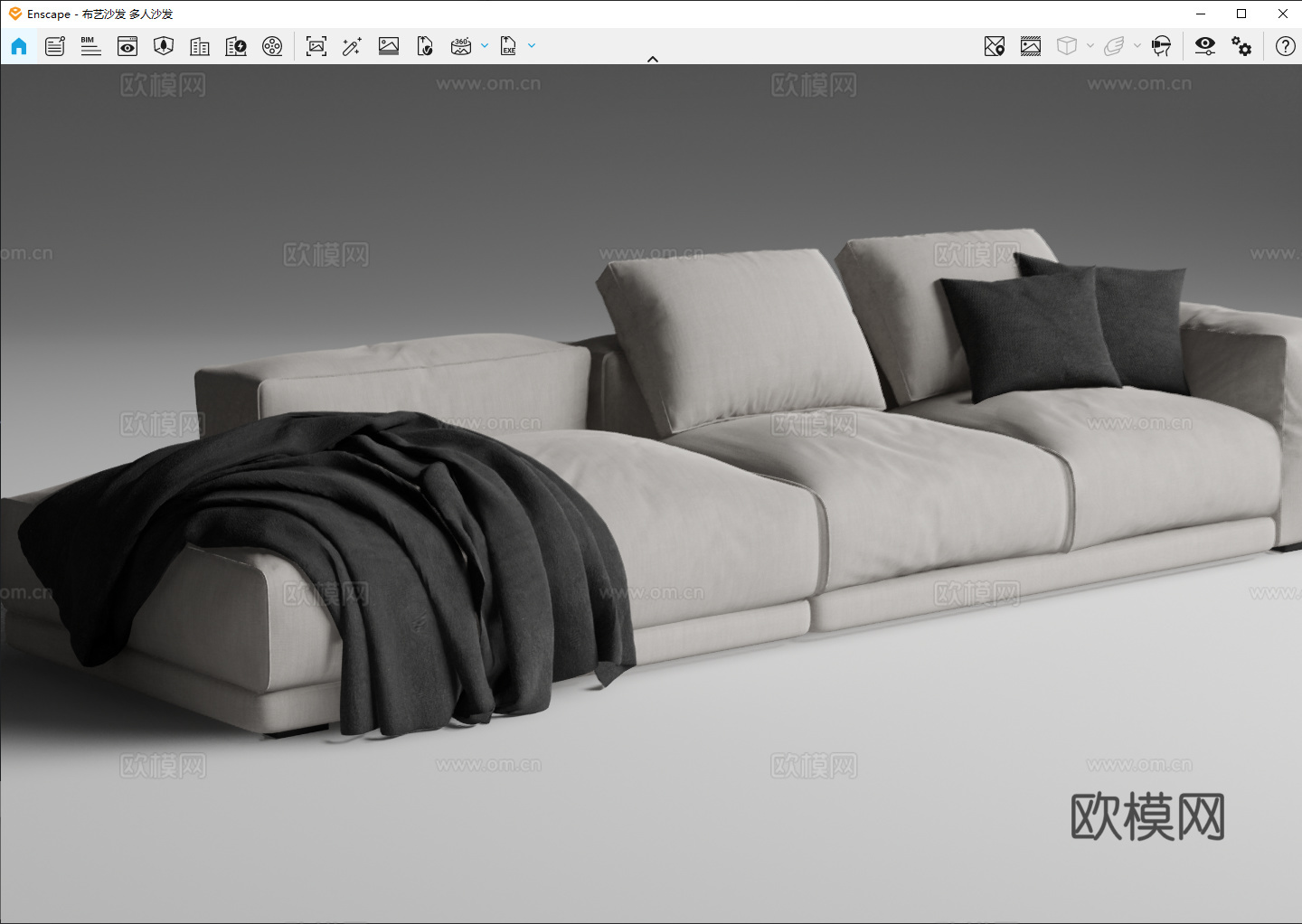The image size is (1302, 924).
Task: Click the building with lightning bolt icon
Action: [x=236, y=46]
